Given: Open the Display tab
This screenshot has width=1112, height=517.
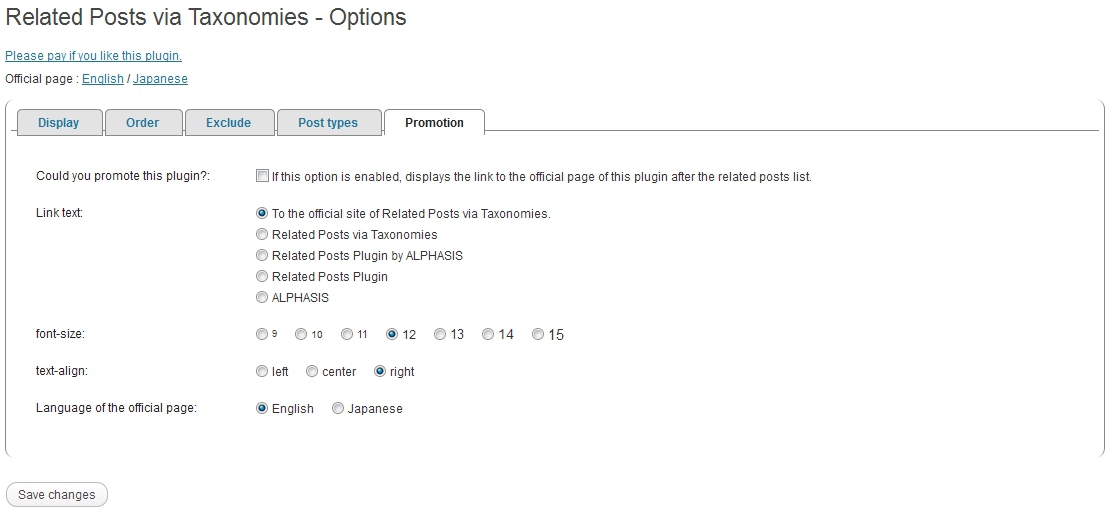Looking at the screenshot, I should (58, 123).
